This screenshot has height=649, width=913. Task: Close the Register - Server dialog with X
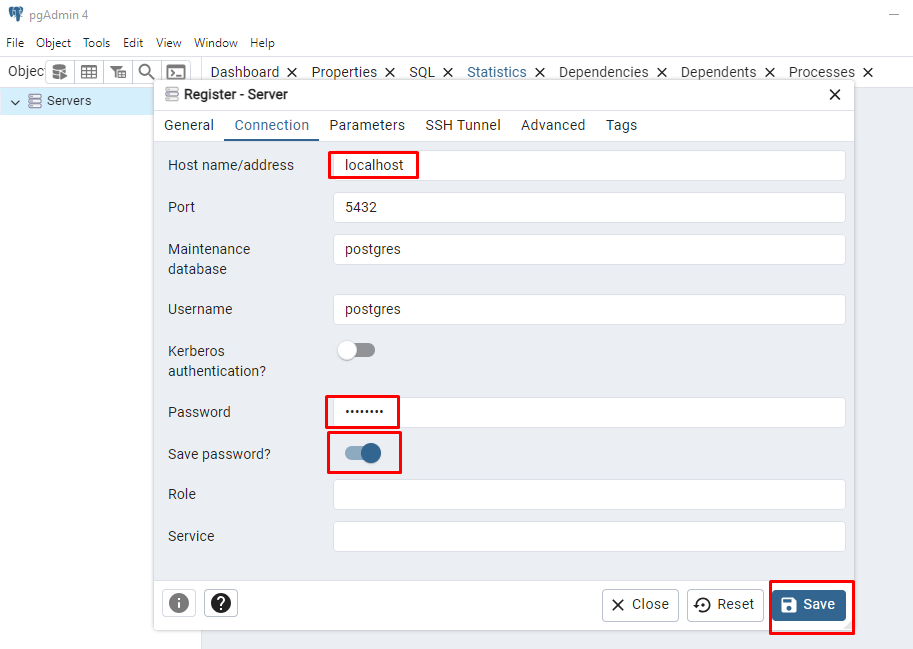coord(834,94)
